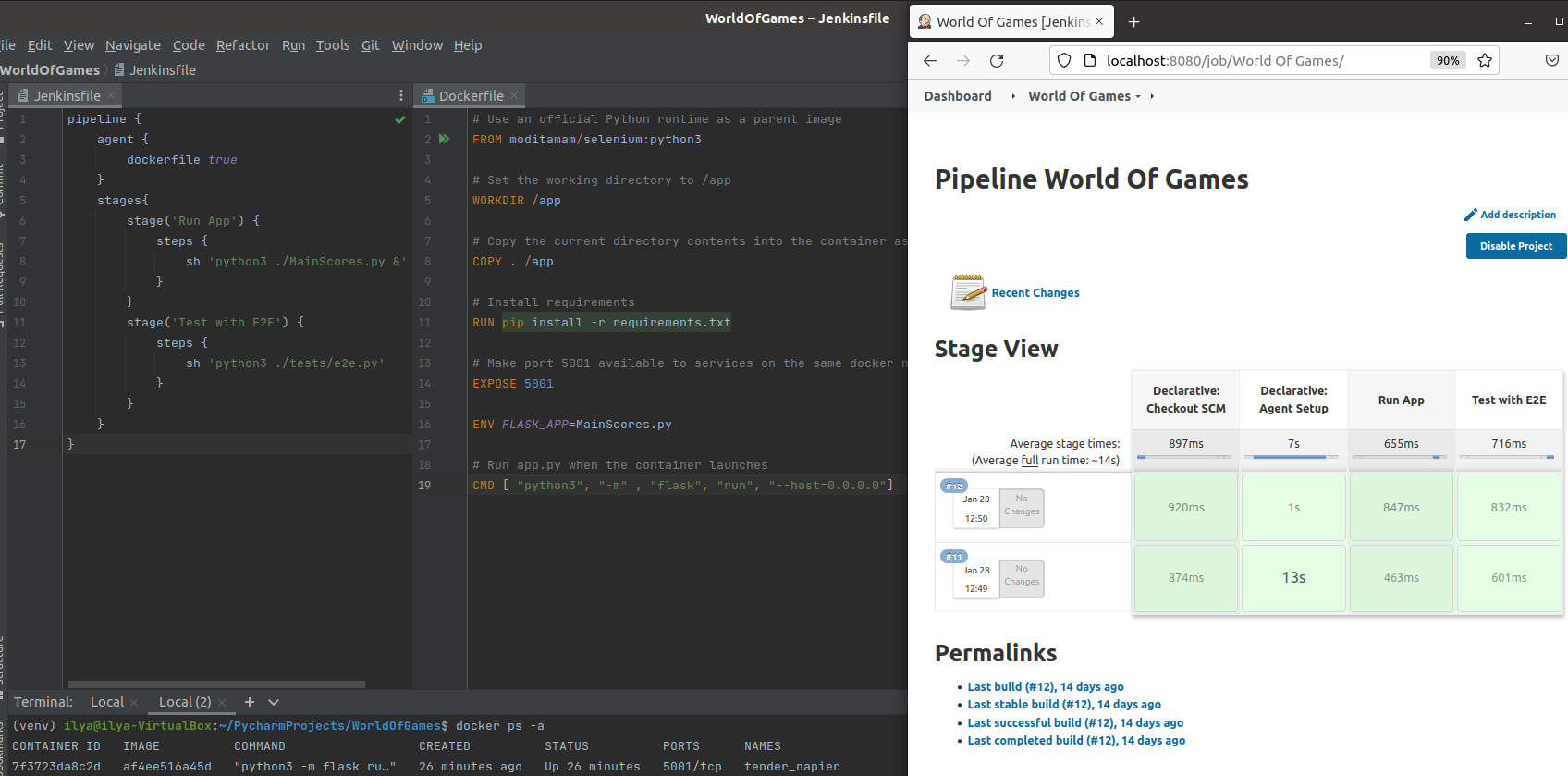Open the shield tracking protection icon

click(x=1064, y=60)
